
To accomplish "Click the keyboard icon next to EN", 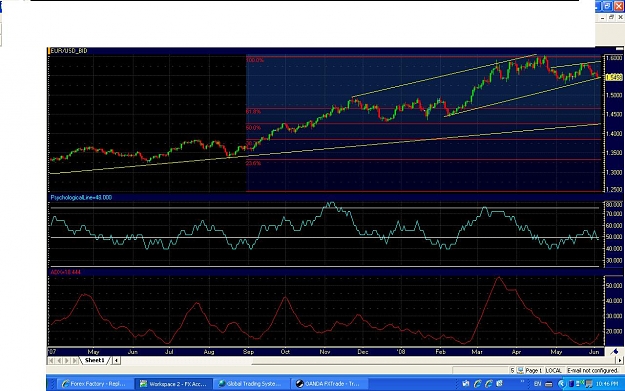I will coord(548,384).
